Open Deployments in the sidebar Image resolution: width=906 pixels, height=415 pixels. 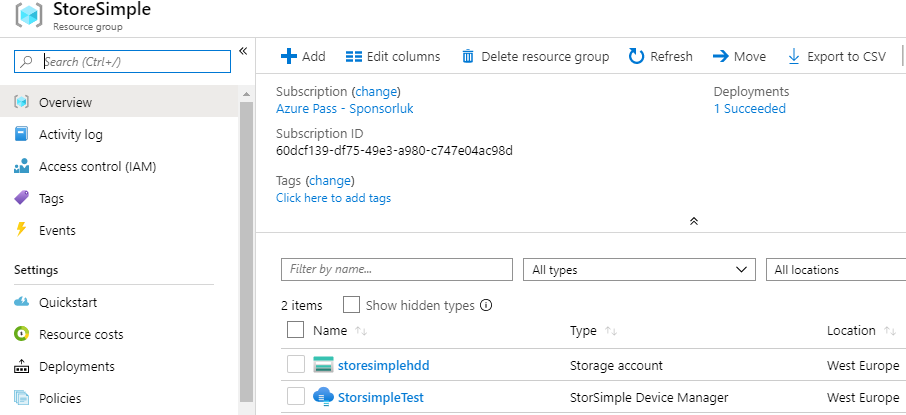click(77, 366)
